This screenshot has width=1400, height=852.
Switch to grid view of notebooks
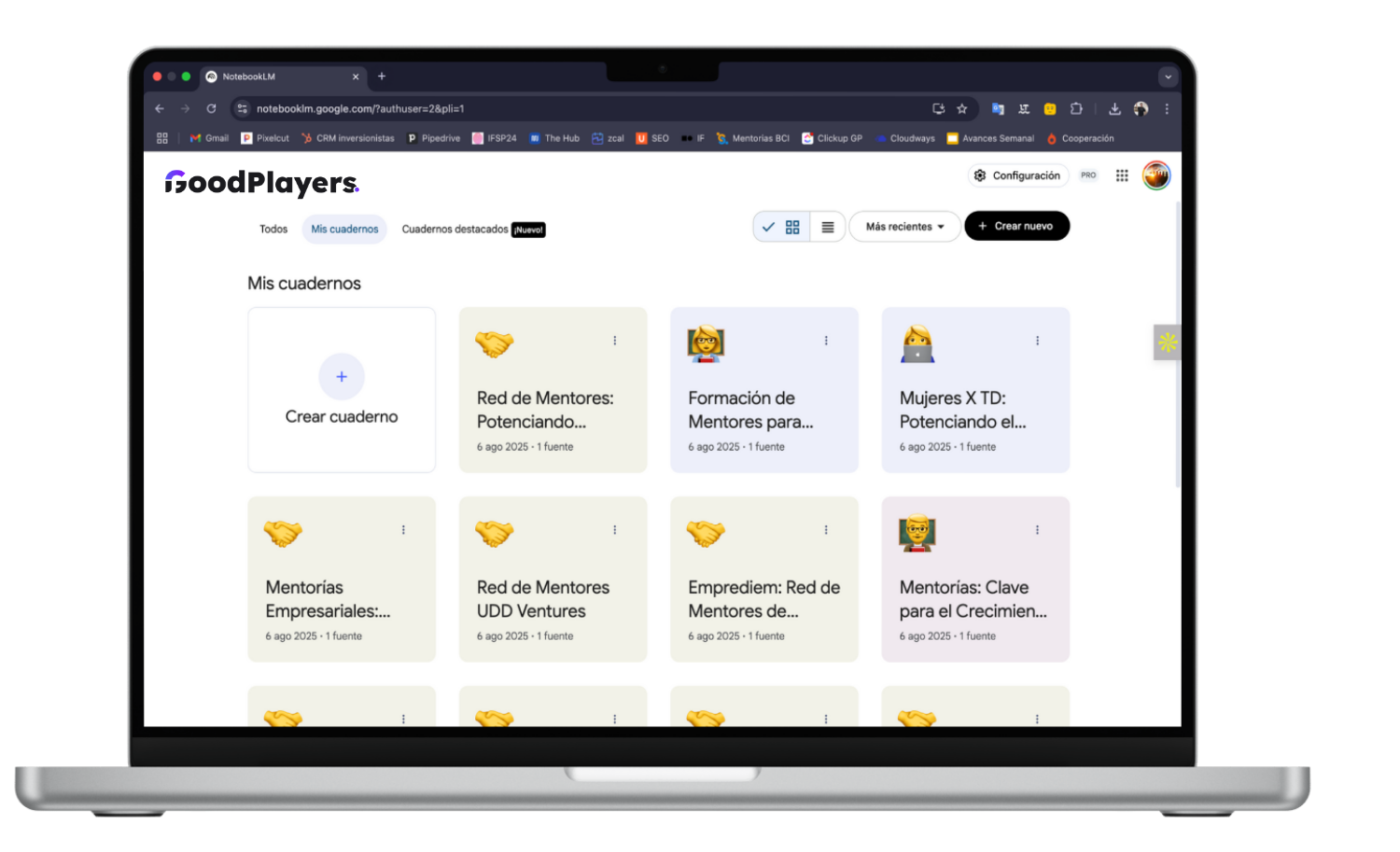coord(792,226)
